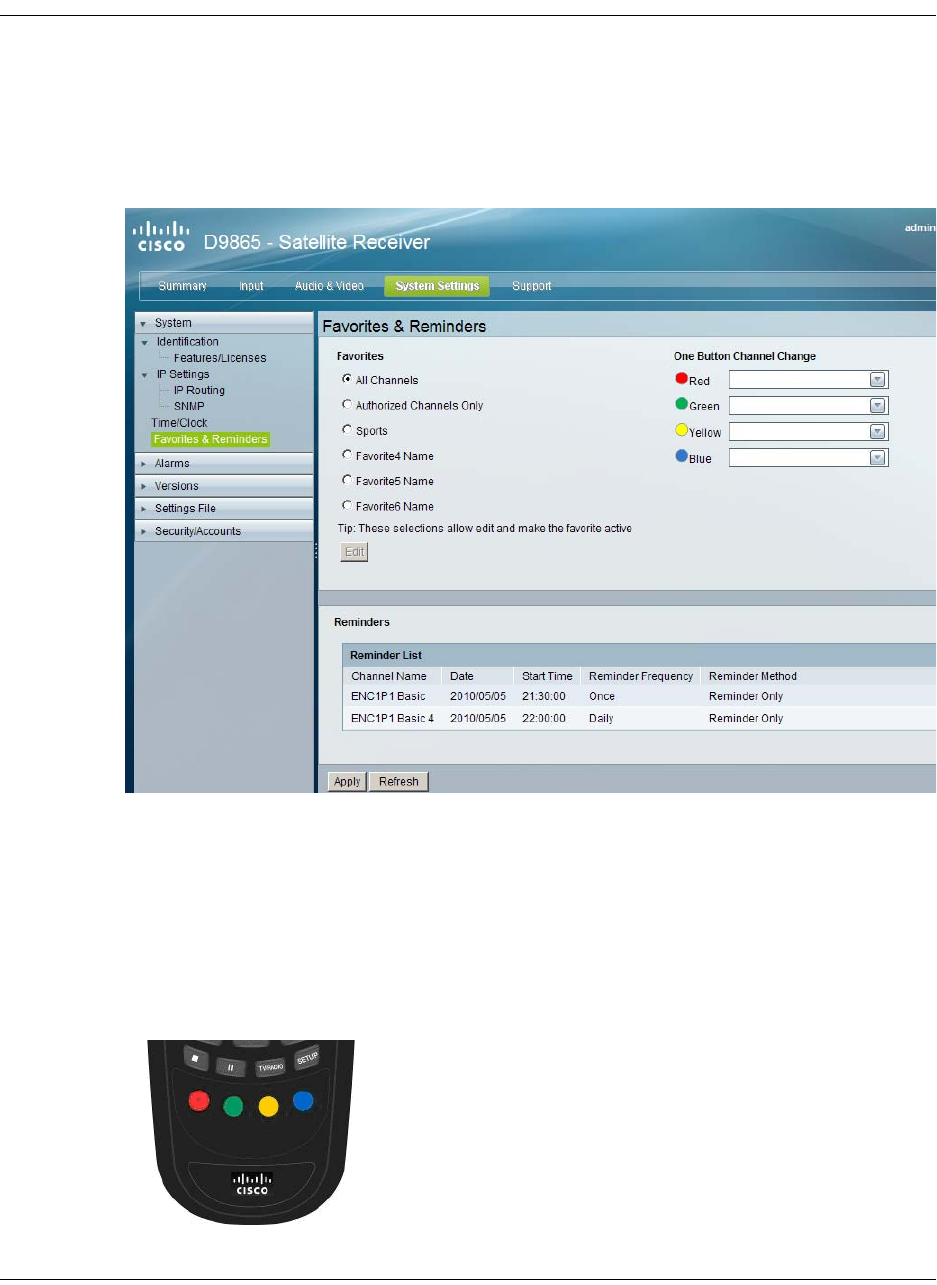Viewport: 937px width, 1285px height.
Task: Select the Sports favorite radio button
Action: tap(347, 430)
